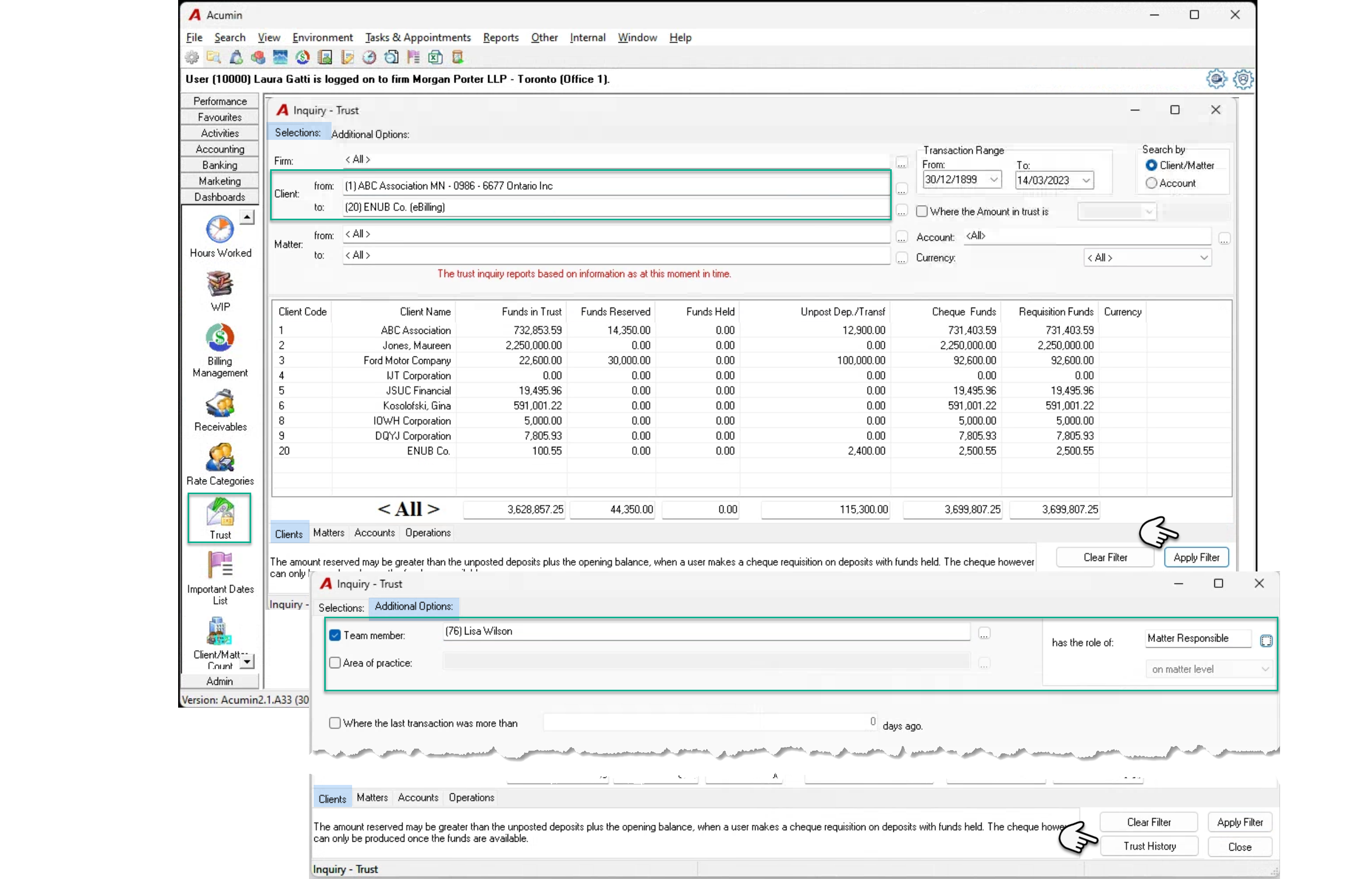Click the rightmost cog icon beside user banner
1372x879 pixels.
pos(1243,79)
